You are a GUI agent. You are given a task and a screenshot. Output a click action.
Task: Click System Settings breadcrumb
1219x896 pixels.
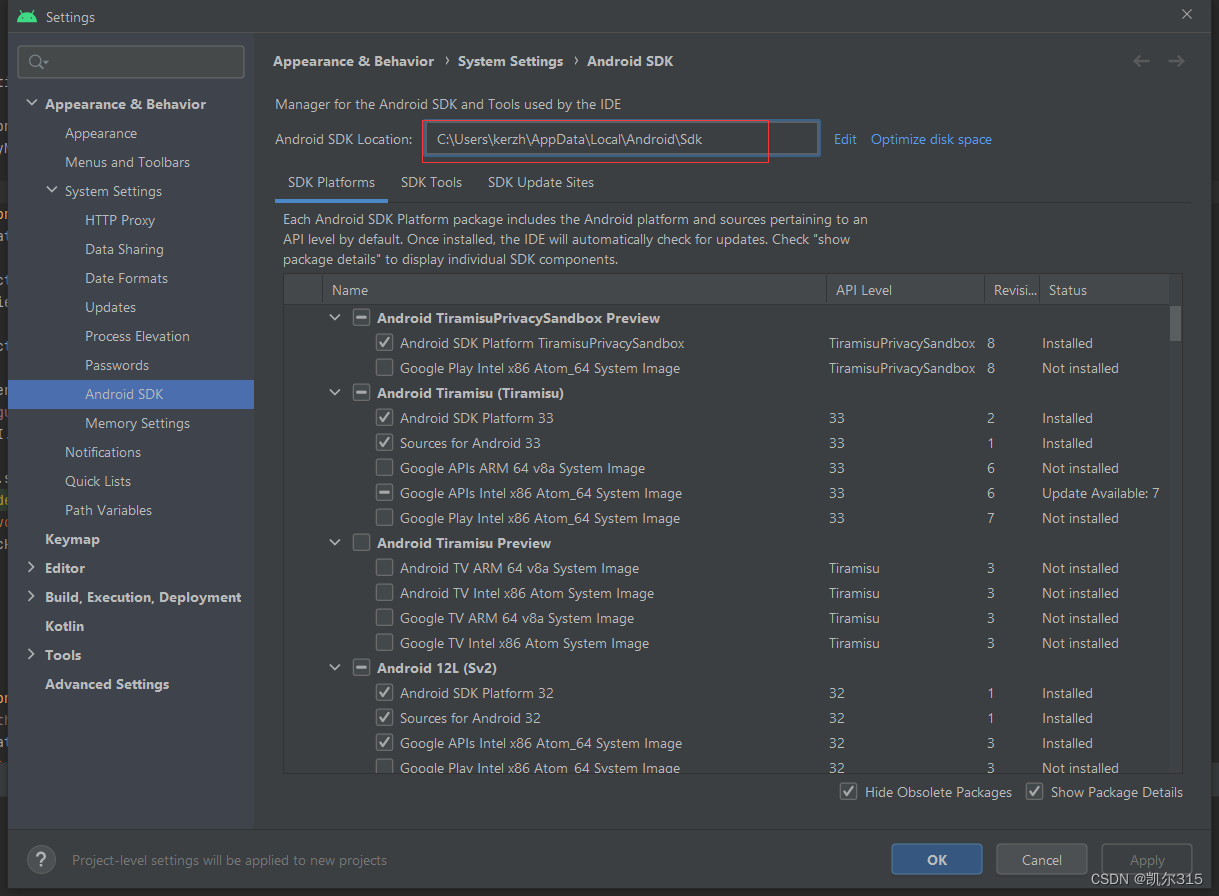click(x=510, y=61)
